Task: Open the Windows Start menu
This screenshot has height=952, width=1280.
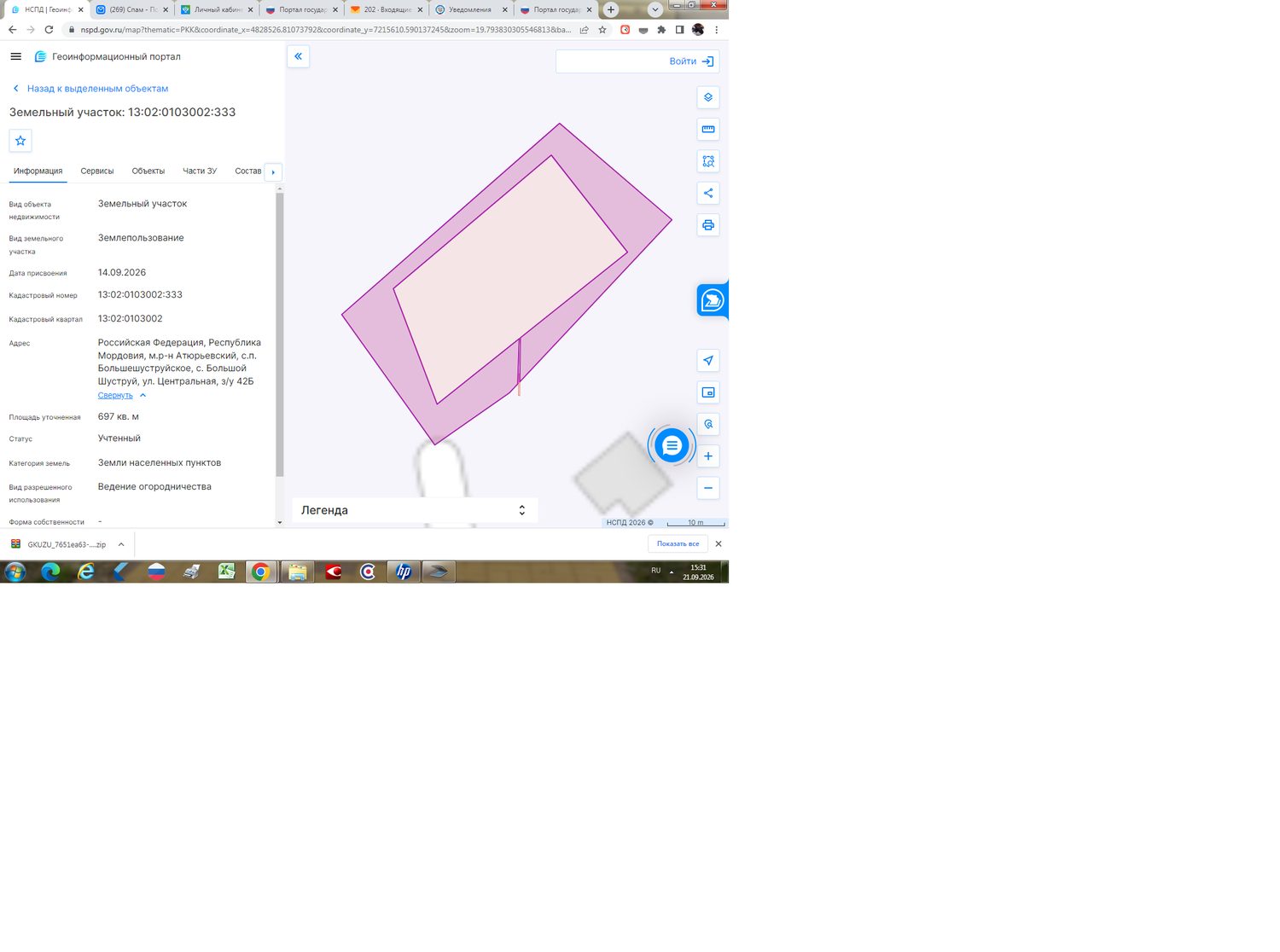Action: click(x=15, y=572)
